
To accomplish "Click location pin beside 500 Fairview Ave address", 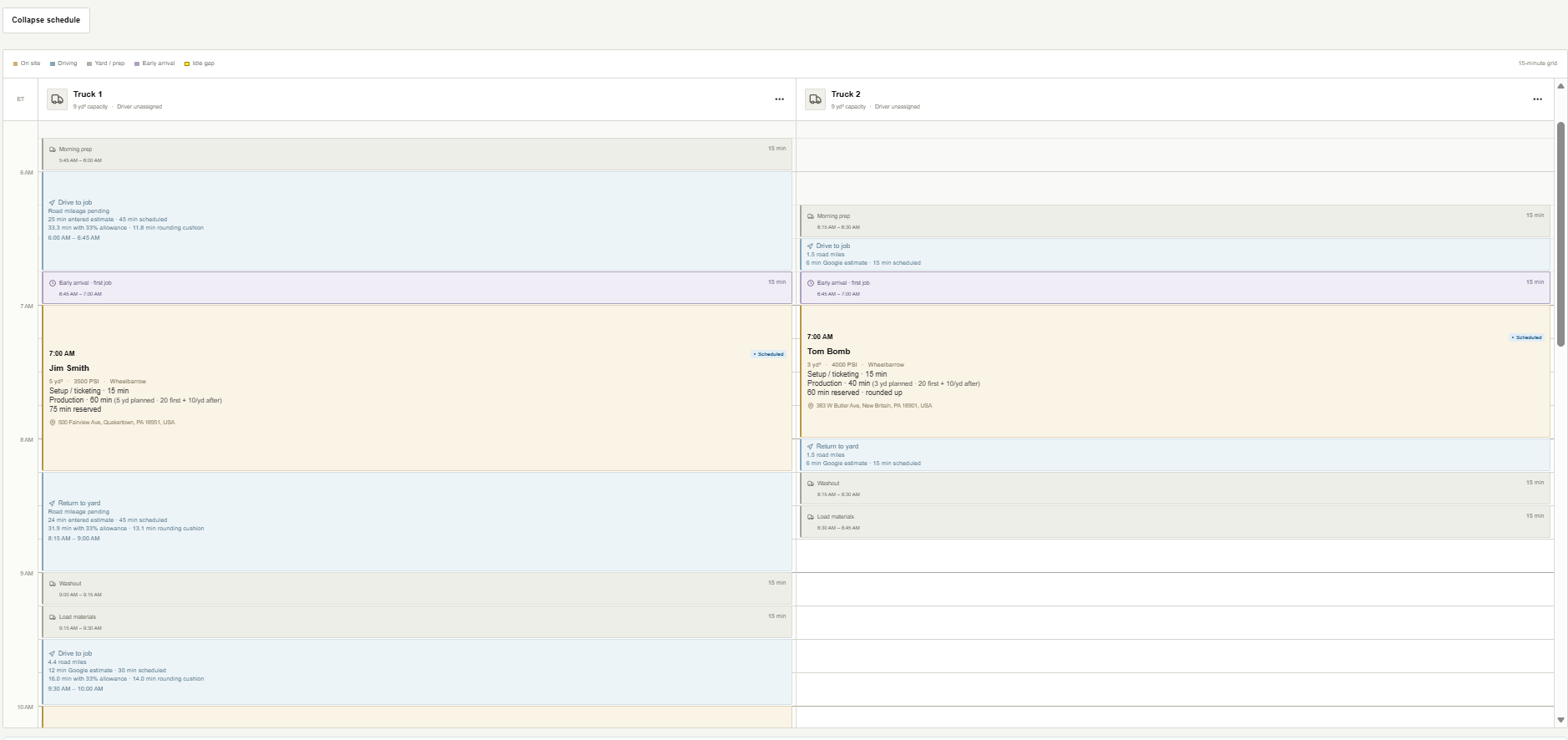I will pos(53,423).
